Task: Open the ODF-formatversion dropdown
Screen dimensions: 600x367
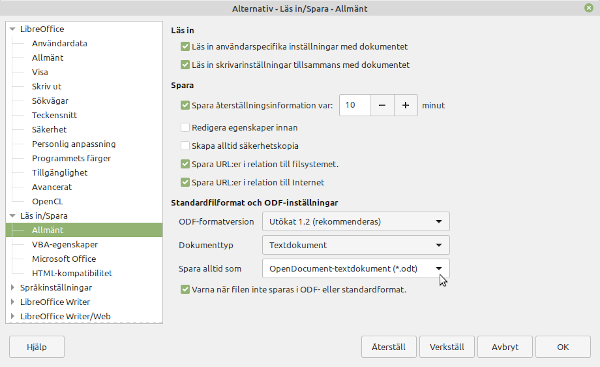Action: [x=356, y=222]
